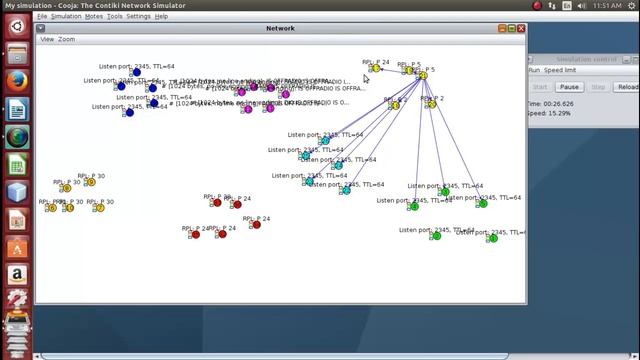
Task: Open the Motes menu
Action: [94, 16]
